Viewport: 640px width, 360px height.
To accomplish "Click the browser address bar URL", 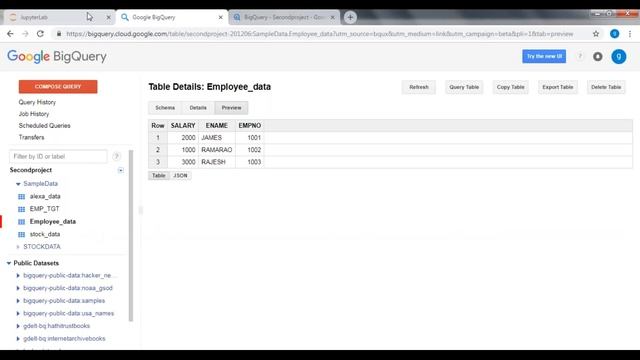I will 320,34.
